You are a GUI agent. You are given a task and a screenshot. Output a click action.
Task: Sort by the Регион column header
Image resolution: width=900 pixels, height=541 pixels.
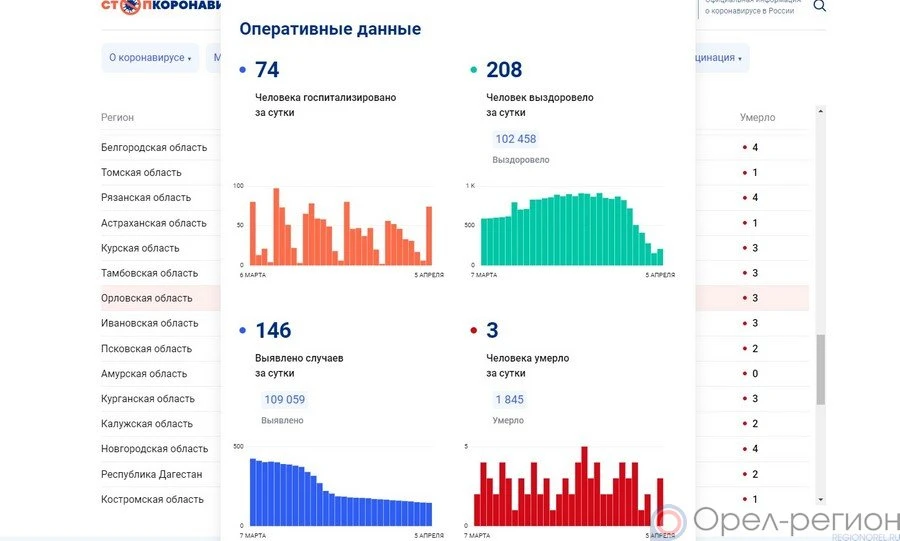(117, 117)
